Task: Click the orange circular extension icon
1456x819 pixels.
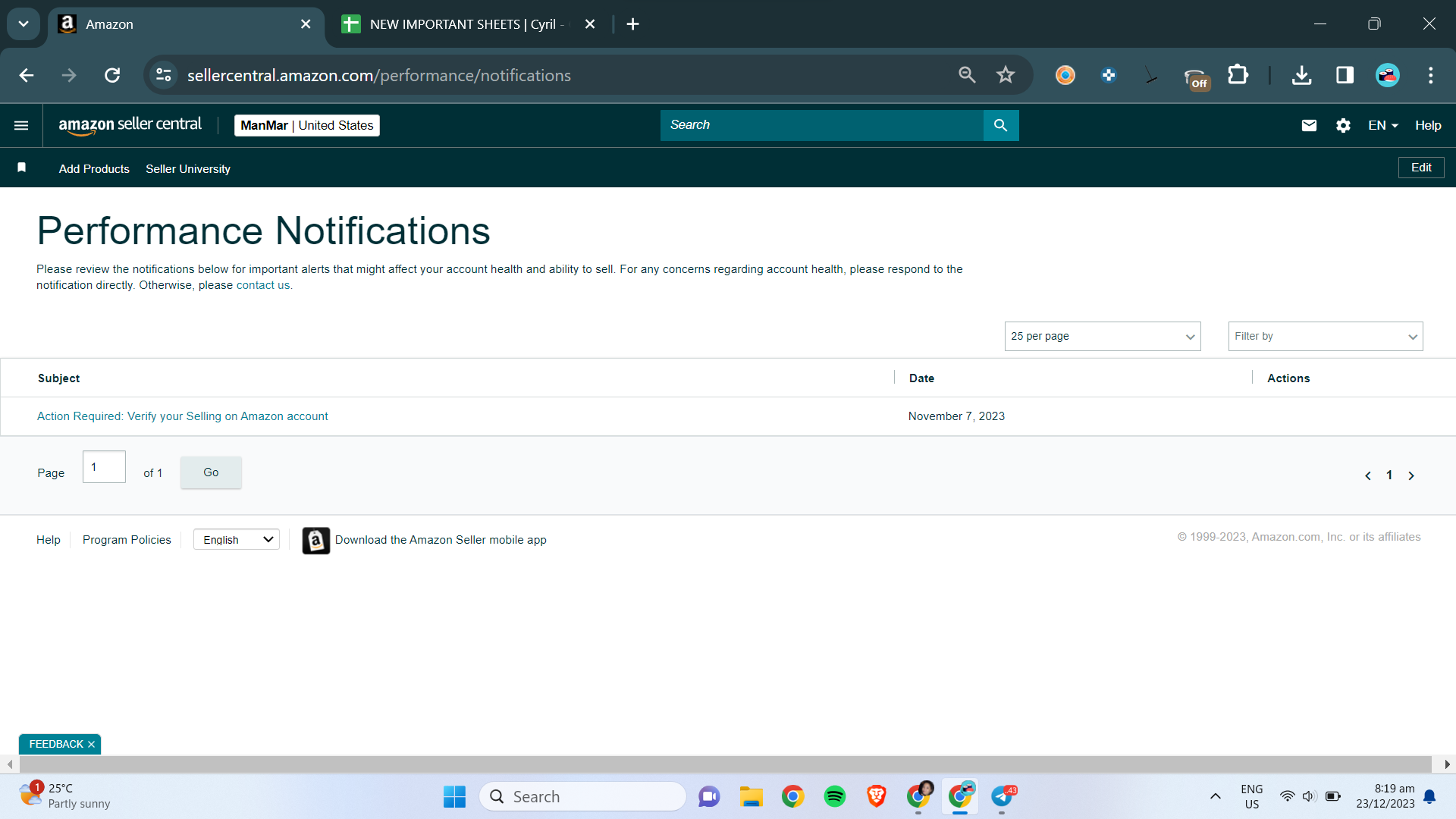Action: coord(1065,75)
